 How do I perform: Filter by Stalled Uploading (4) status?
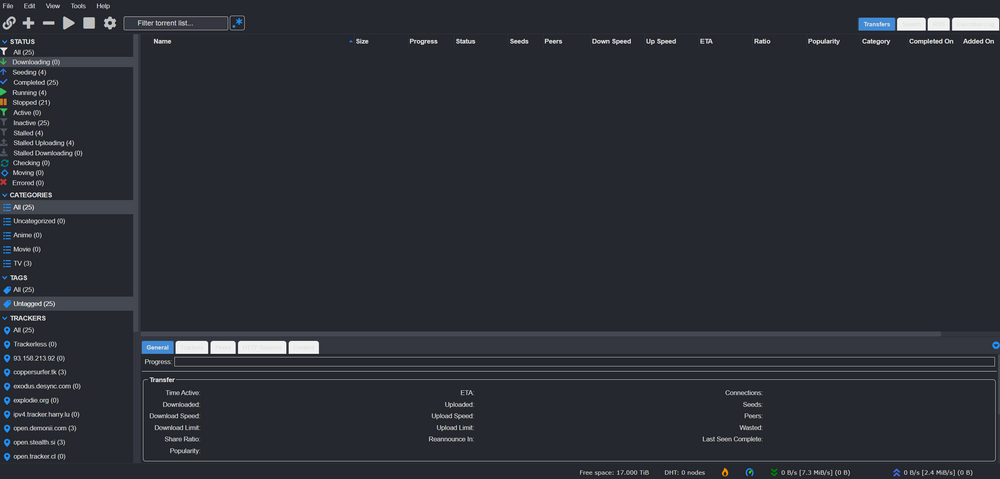pyautogui.click(x=66, y=143)
